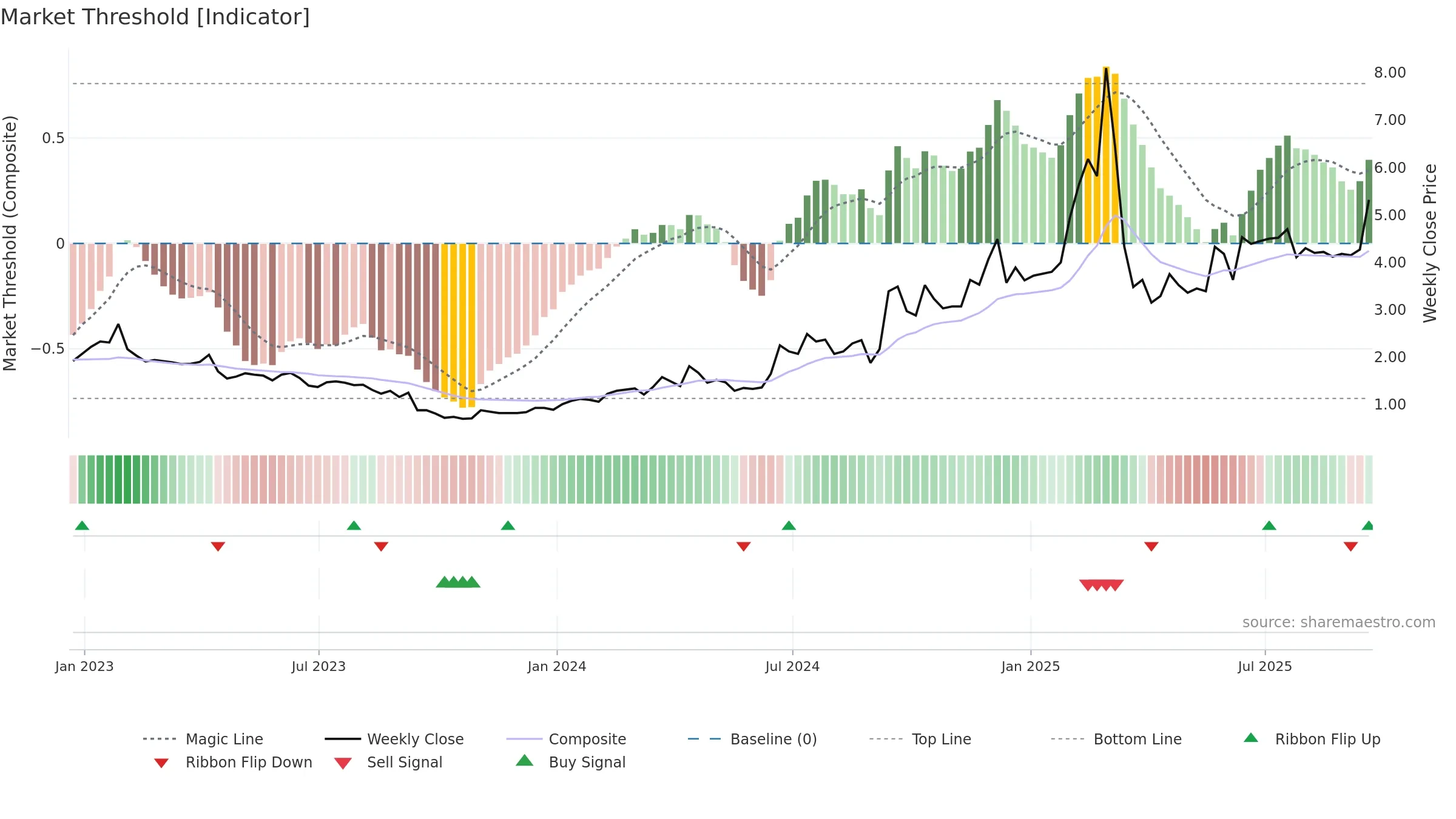Click the 8.00 price axis label
1456x819 pixels.
(1390, 73)
